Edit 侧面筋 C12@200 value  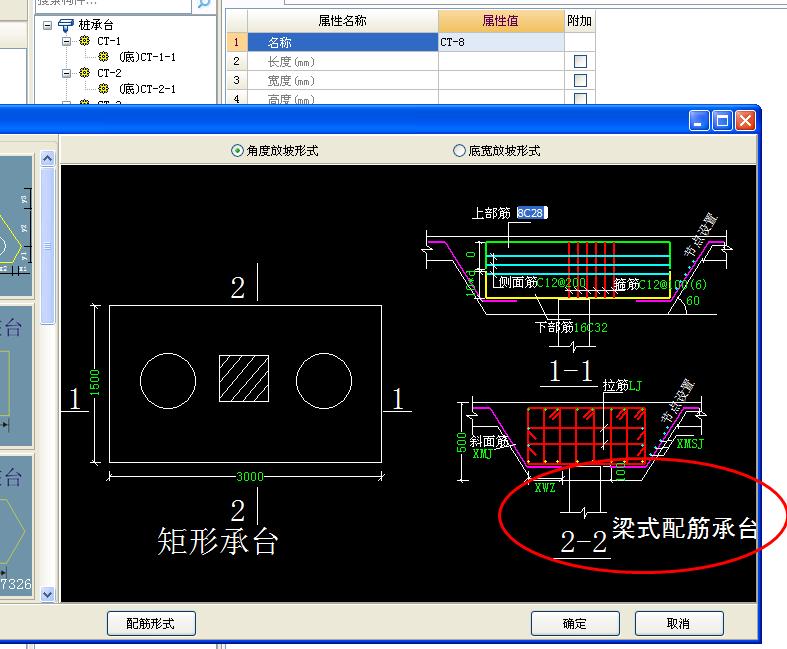point(562,283)
